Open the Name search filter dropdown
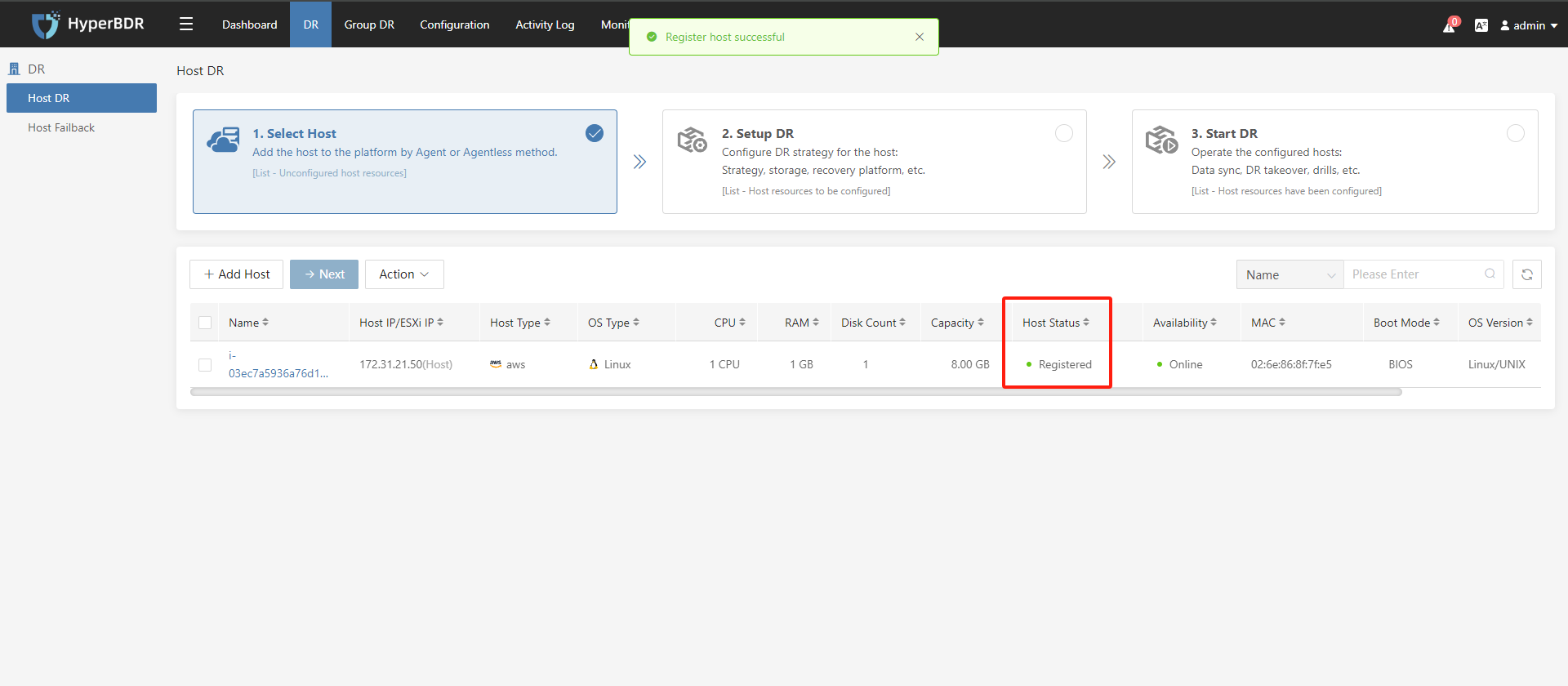 (x=1290, y=274)
